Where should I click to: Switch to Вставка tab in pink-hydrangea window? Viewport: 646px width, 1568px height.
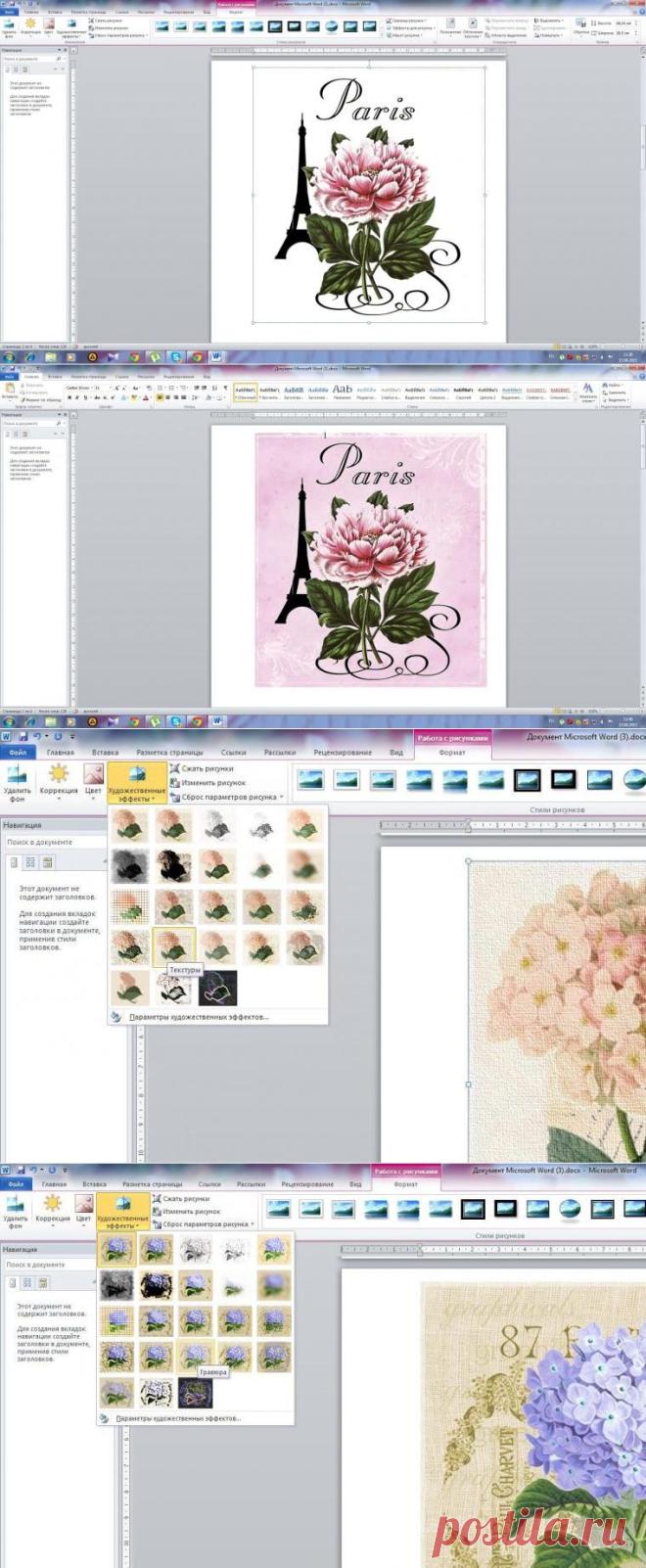(105, 753)
